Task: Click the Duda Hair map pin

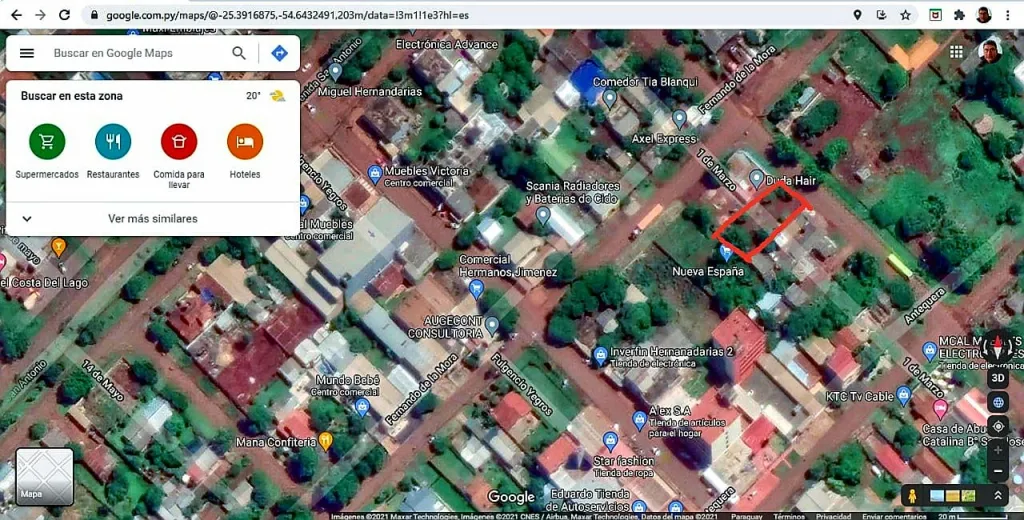Action: click(x=756, y=178)
